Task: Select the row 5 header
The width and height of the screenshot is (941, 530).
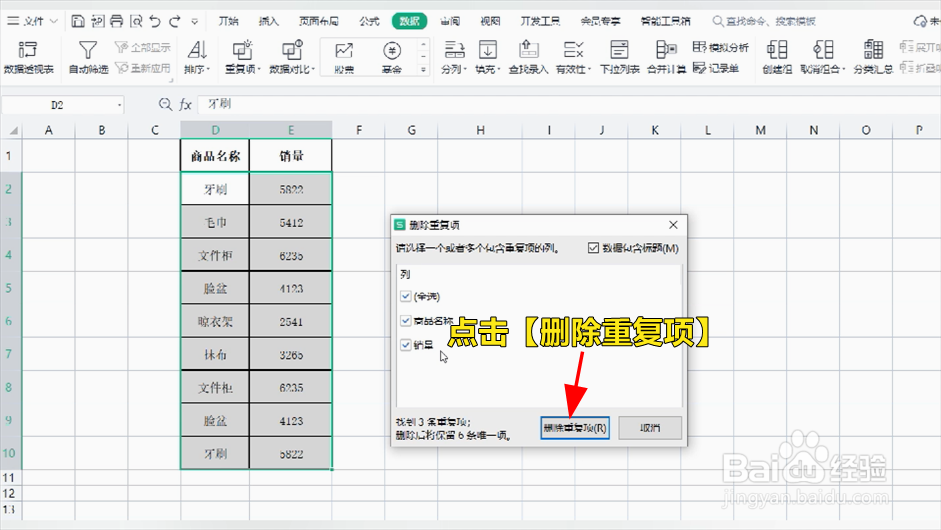Action: pyautogui.click(x=10, y=288)
